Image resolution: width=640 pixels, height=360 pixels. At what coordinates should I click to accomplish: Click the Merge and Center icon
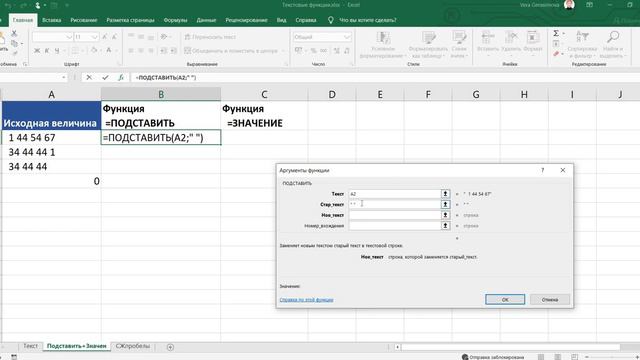pyautogui.click(x=187, y=51)
